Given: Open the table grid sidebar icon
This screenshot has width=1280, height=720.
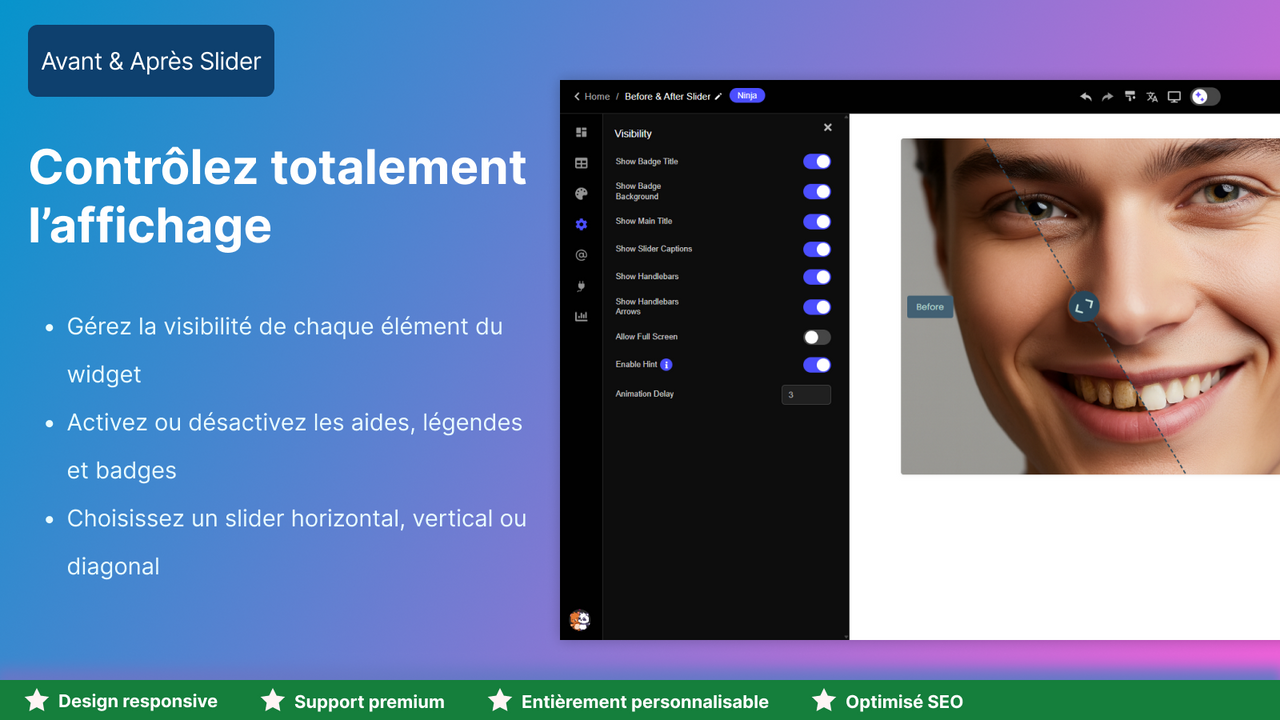Looking at the screenshot, I should point(581,163).
